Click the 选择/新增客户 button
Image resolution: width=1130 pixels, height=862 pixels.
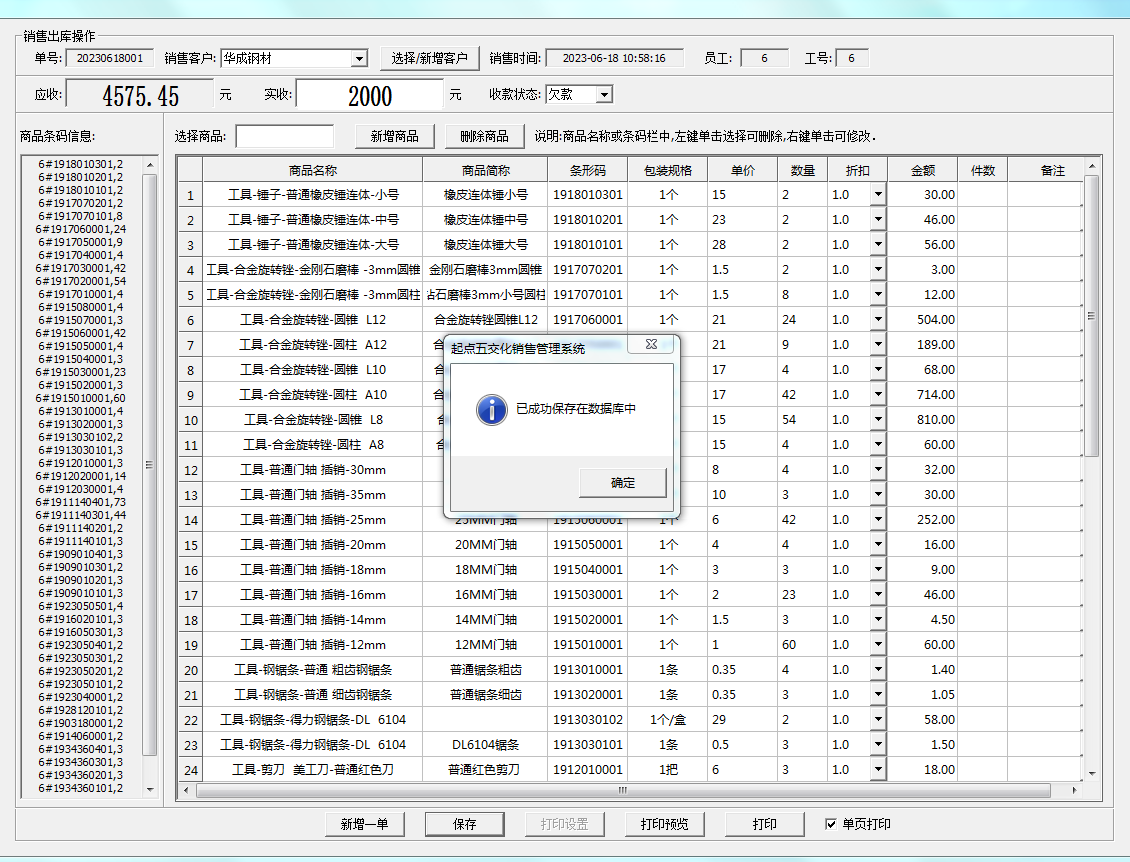[x=429, y=57]
